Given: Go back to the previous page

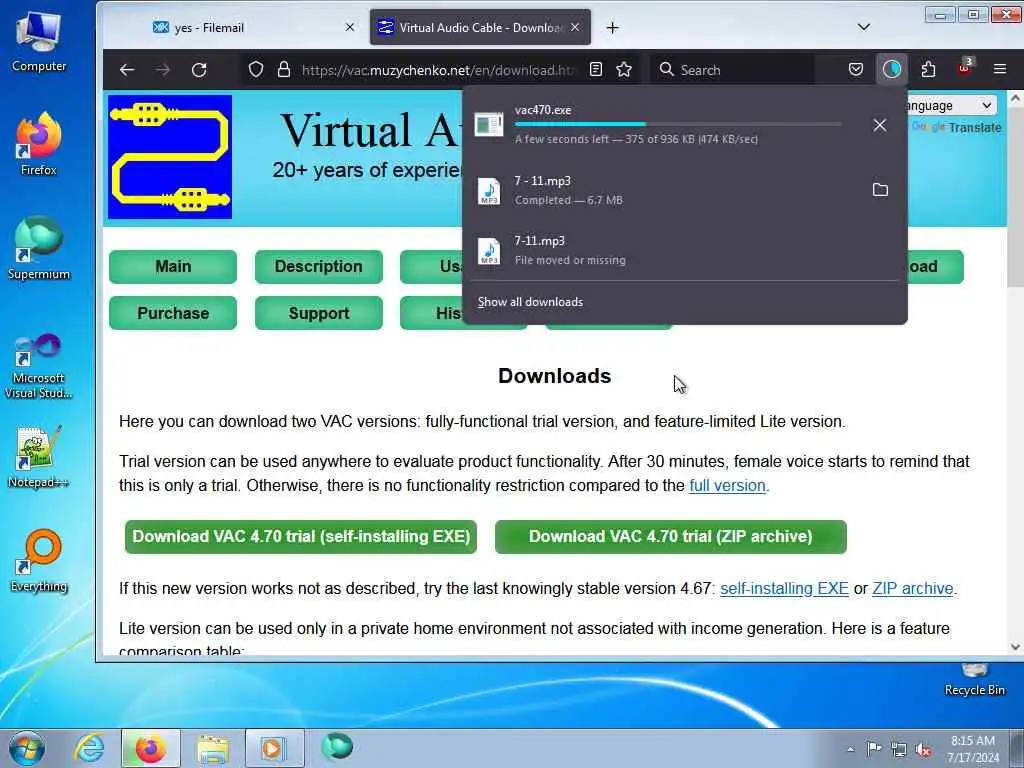Looking at the screenshot, I should [x=127, y=70].
